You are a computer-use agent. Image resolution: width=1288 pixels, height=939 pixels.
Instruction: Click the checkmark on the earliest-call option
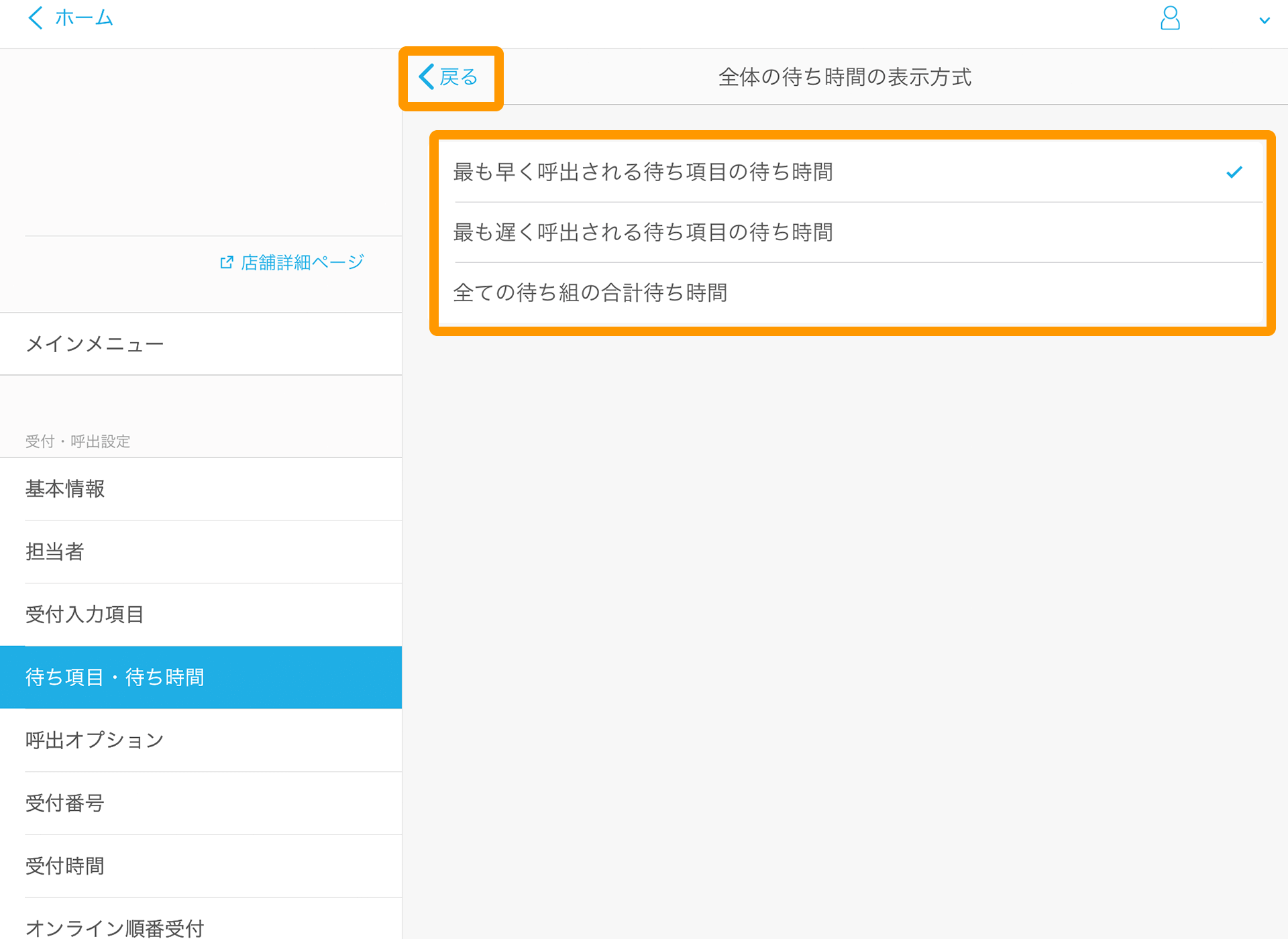[1234, 172]
